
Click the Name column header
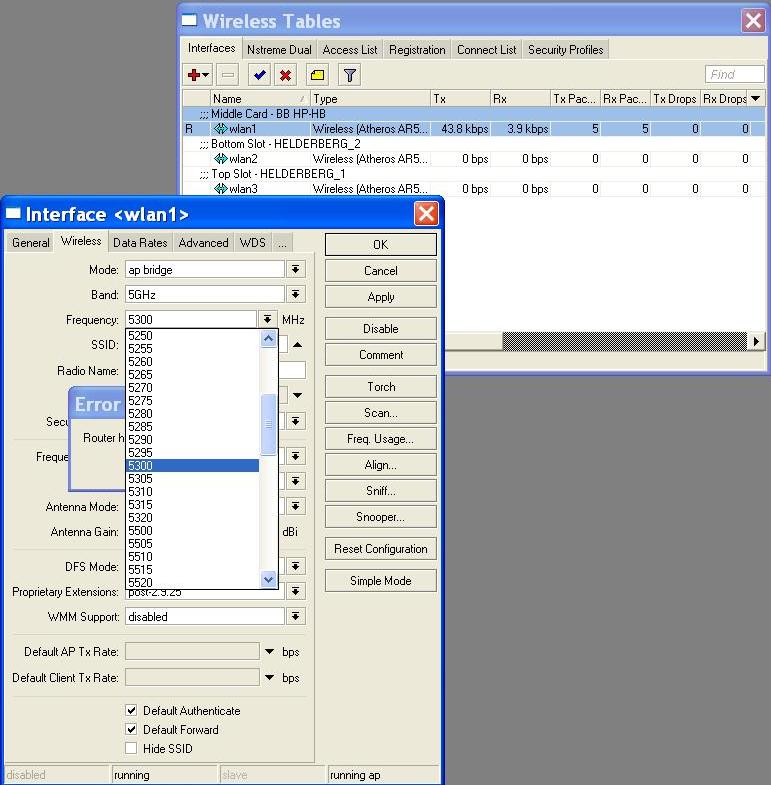259,99
